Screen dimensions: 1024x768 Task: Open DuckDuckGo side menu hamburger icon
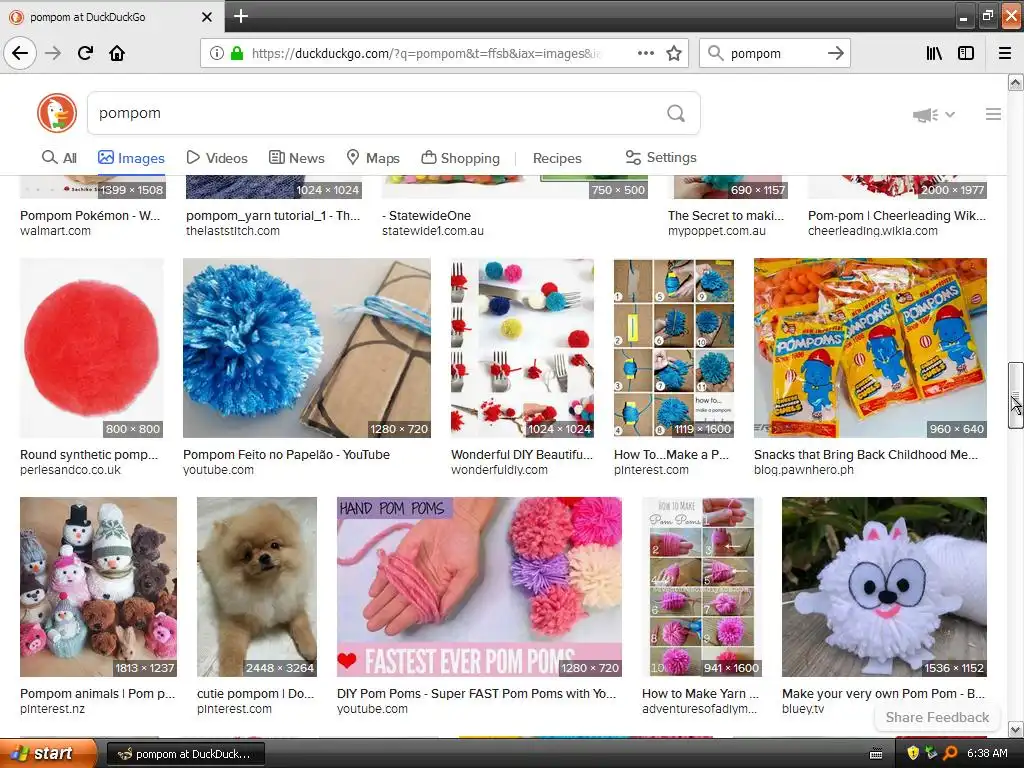coord(993,114)
